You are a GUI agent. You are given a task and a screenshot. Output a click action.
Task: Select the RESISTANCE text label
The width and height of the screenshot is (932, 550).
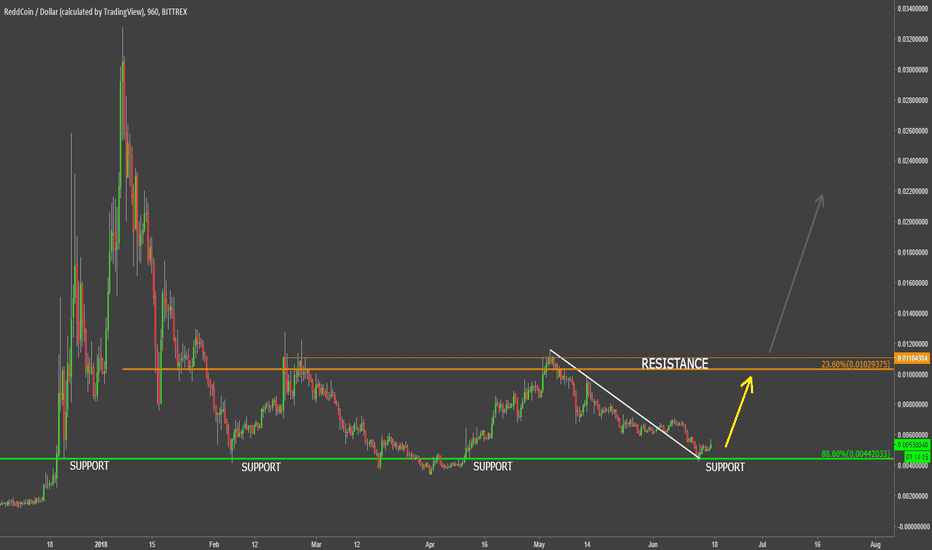pyautogui.click(x=675, y=363)
